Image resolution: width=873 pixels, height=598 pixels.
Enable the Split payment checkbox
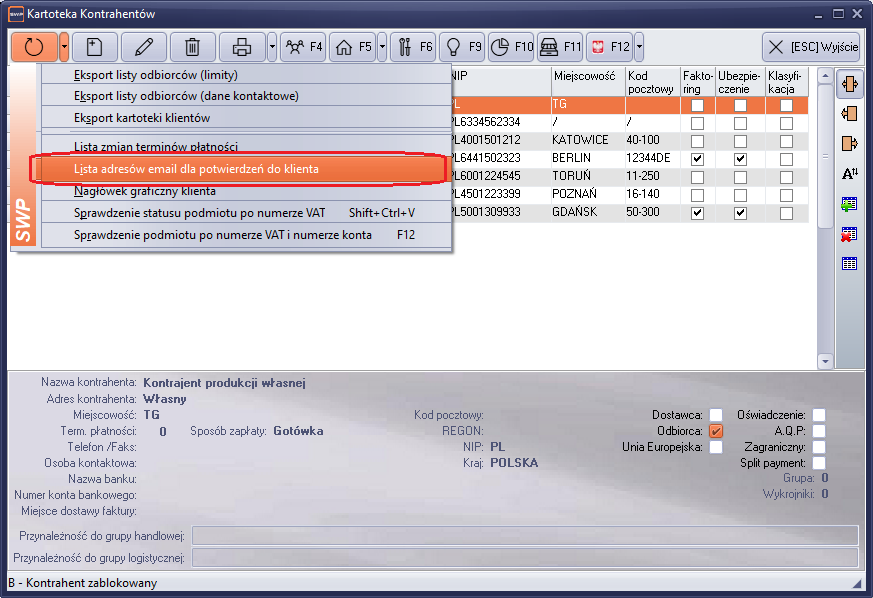[x=819, y=463]
